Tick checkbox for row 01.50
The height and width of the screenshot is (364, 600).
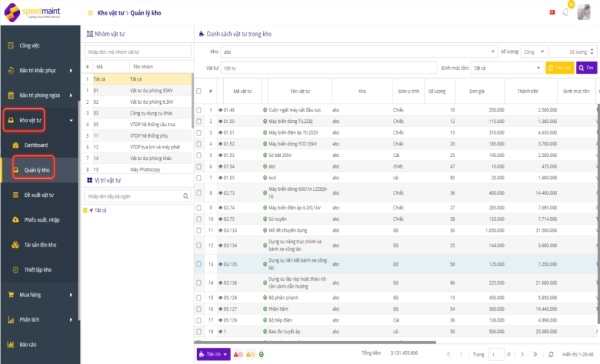199,121
